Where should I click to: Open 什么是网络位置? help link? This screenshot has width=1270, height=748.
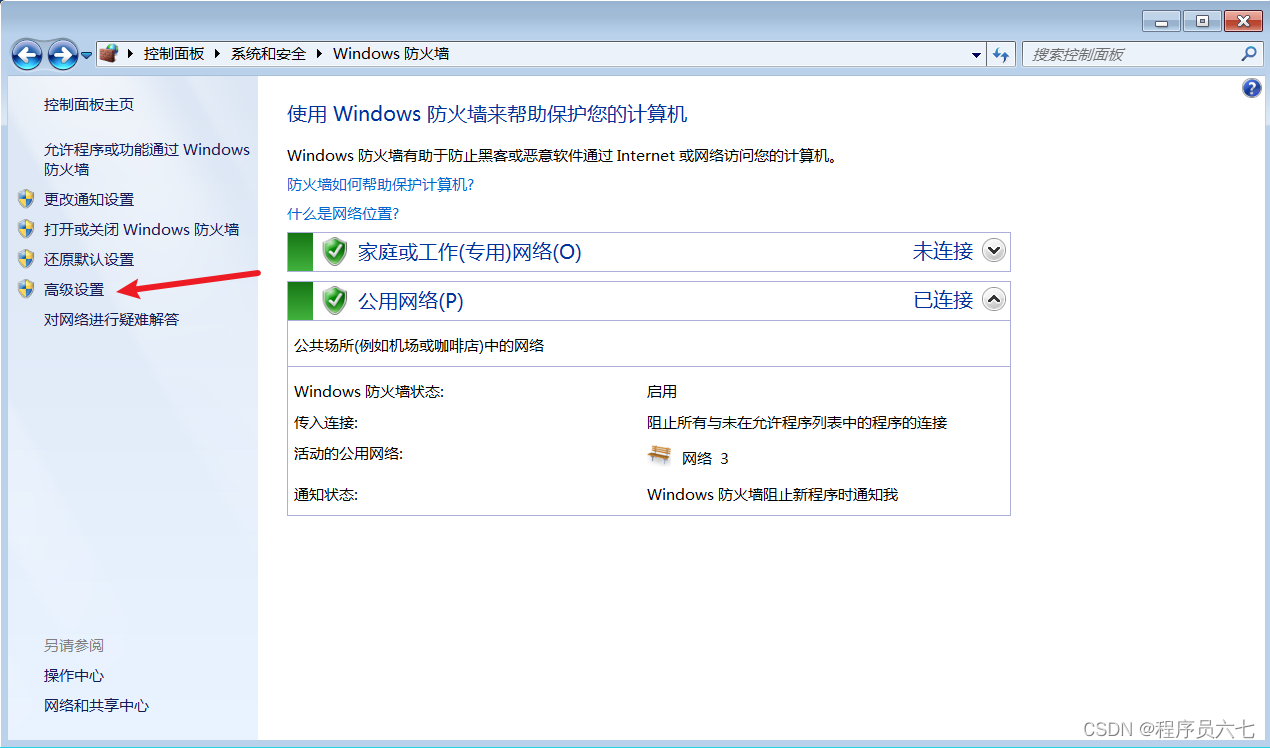point(343,213)
